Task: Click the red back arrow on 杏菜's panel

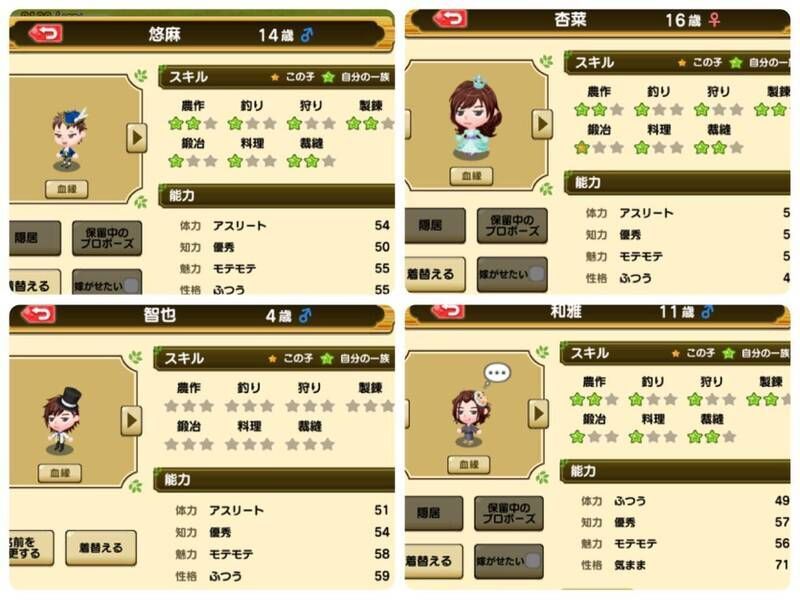Action: coord(449,19)
